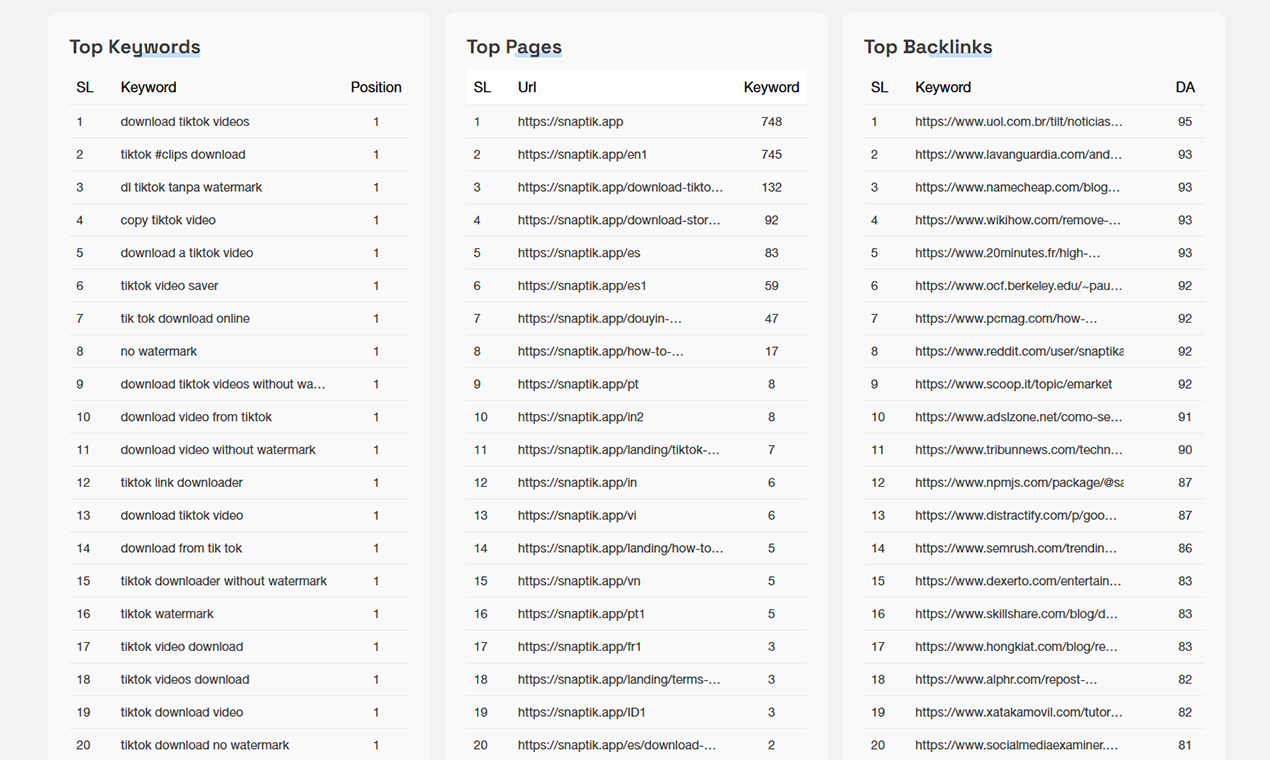Screen dimensions: 1270x760
Task: Click the DA column header
Action: click(1185, 88)
